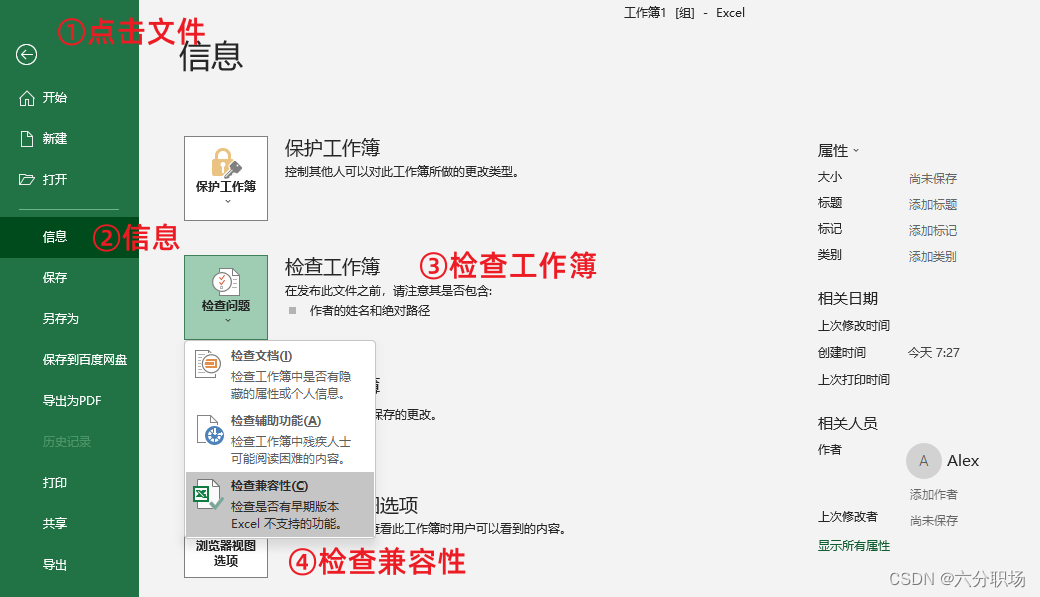Viewport: 1040px width, 597px height.
Task: Click the 检查问题 checklist icon
Action: pyautogui.click(x=226, y=282)
